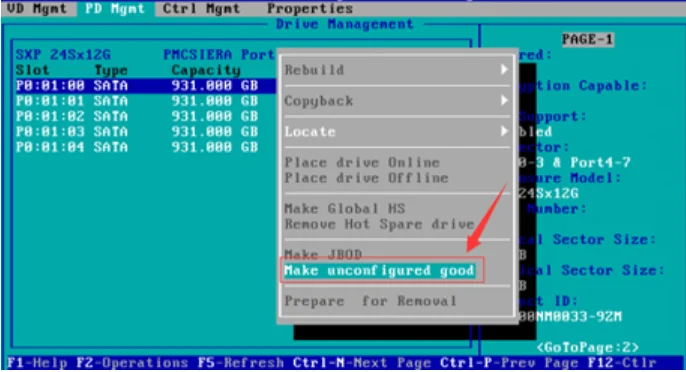
Task: Select Make Global HS menu entry
Action: click(x=345, y=208)
